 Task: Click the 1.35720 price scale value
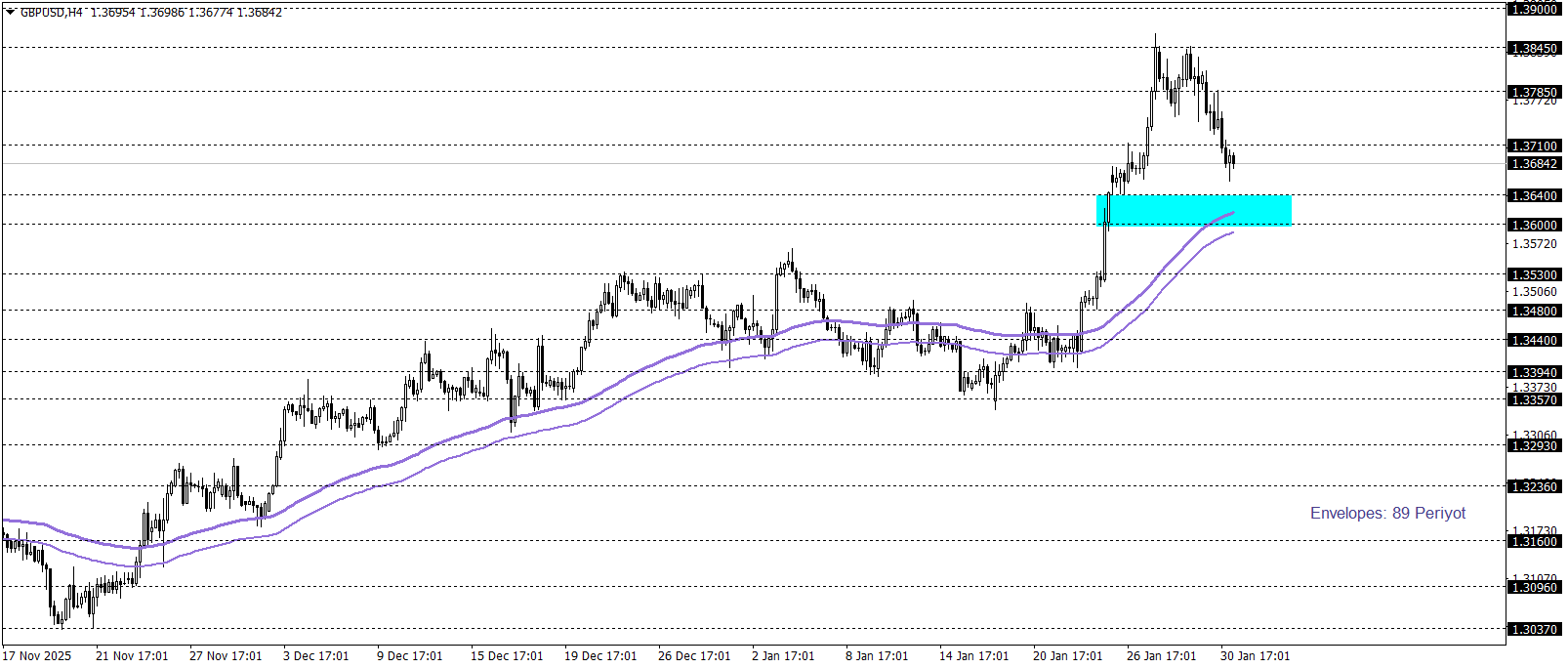(x=1534, y=244)
